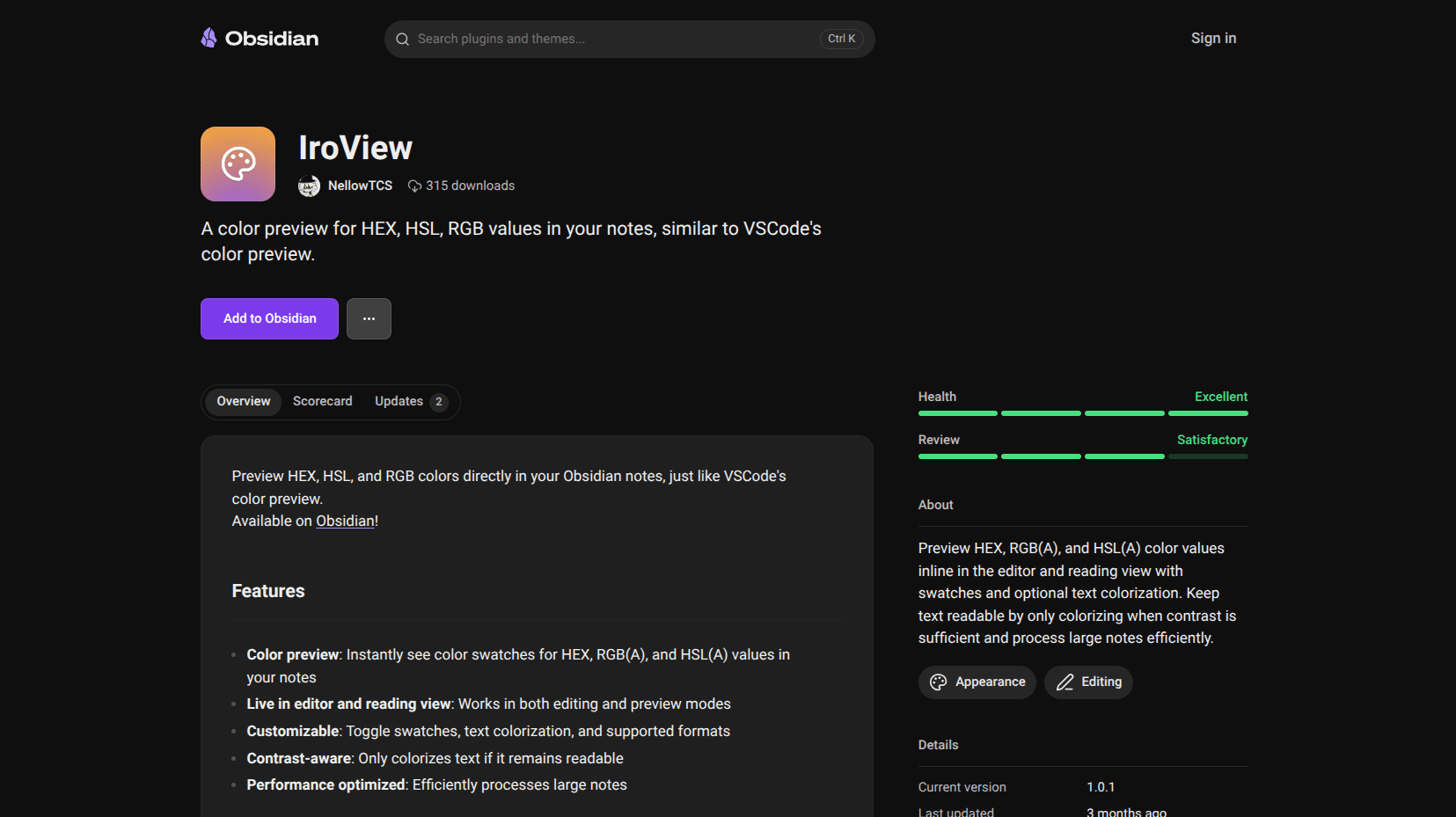The image size is (1456, 817).
Task: Open the Updates tab
Action: pyautogui.click(x=411, y=402)
